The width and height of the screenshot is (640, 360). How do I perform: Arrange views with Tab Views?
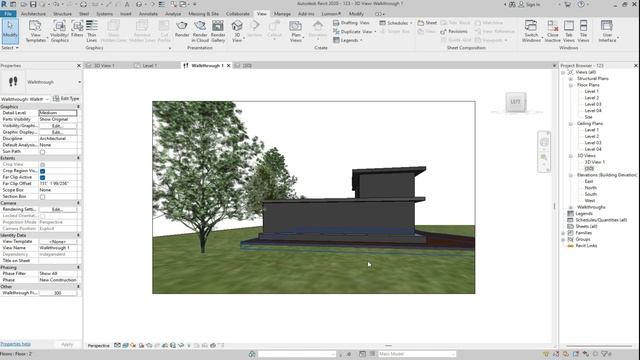coord(569,31)
